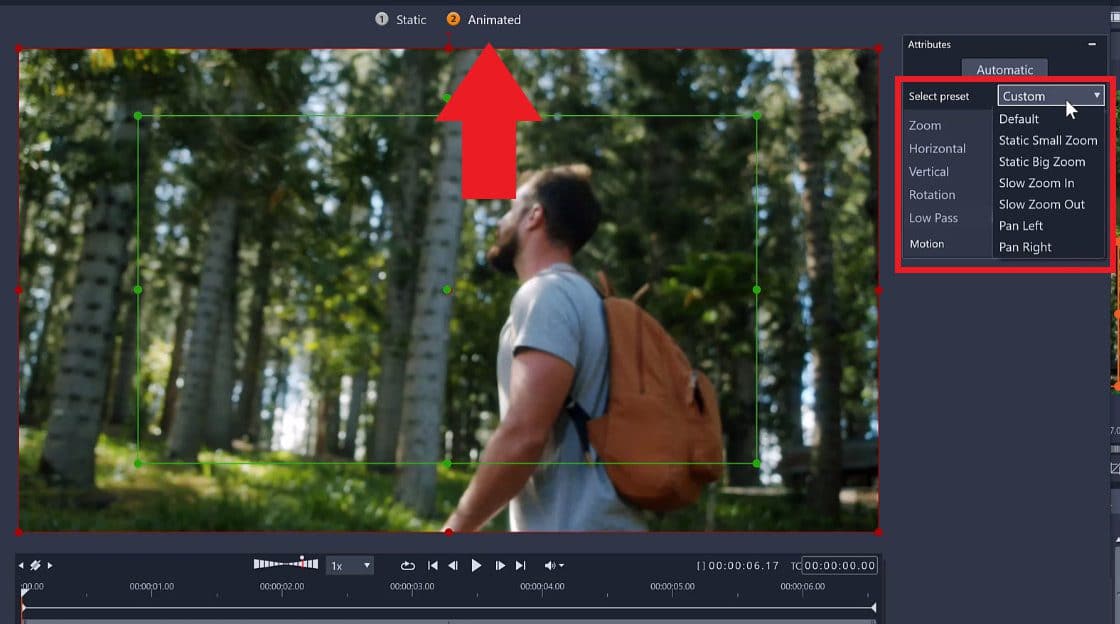Enable loop playback
Screen dimensions: 1120x624
[x=408, y=565]
